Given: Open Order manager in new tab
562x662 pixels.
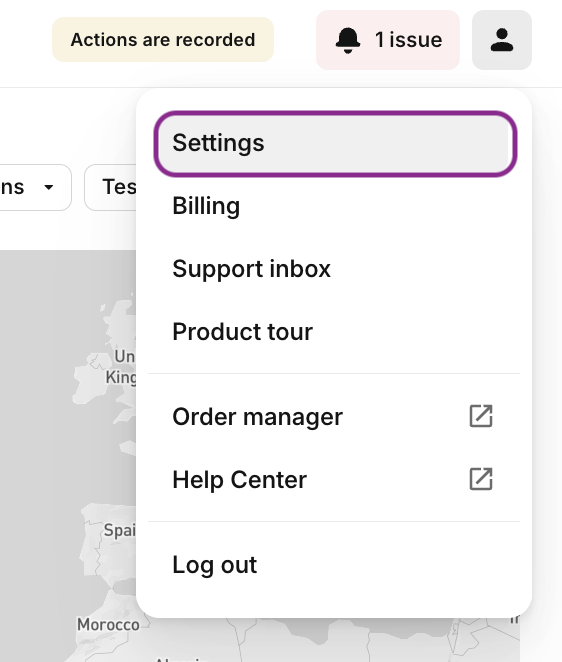Looking at the screenshot, I should click(x=335, y=417).
